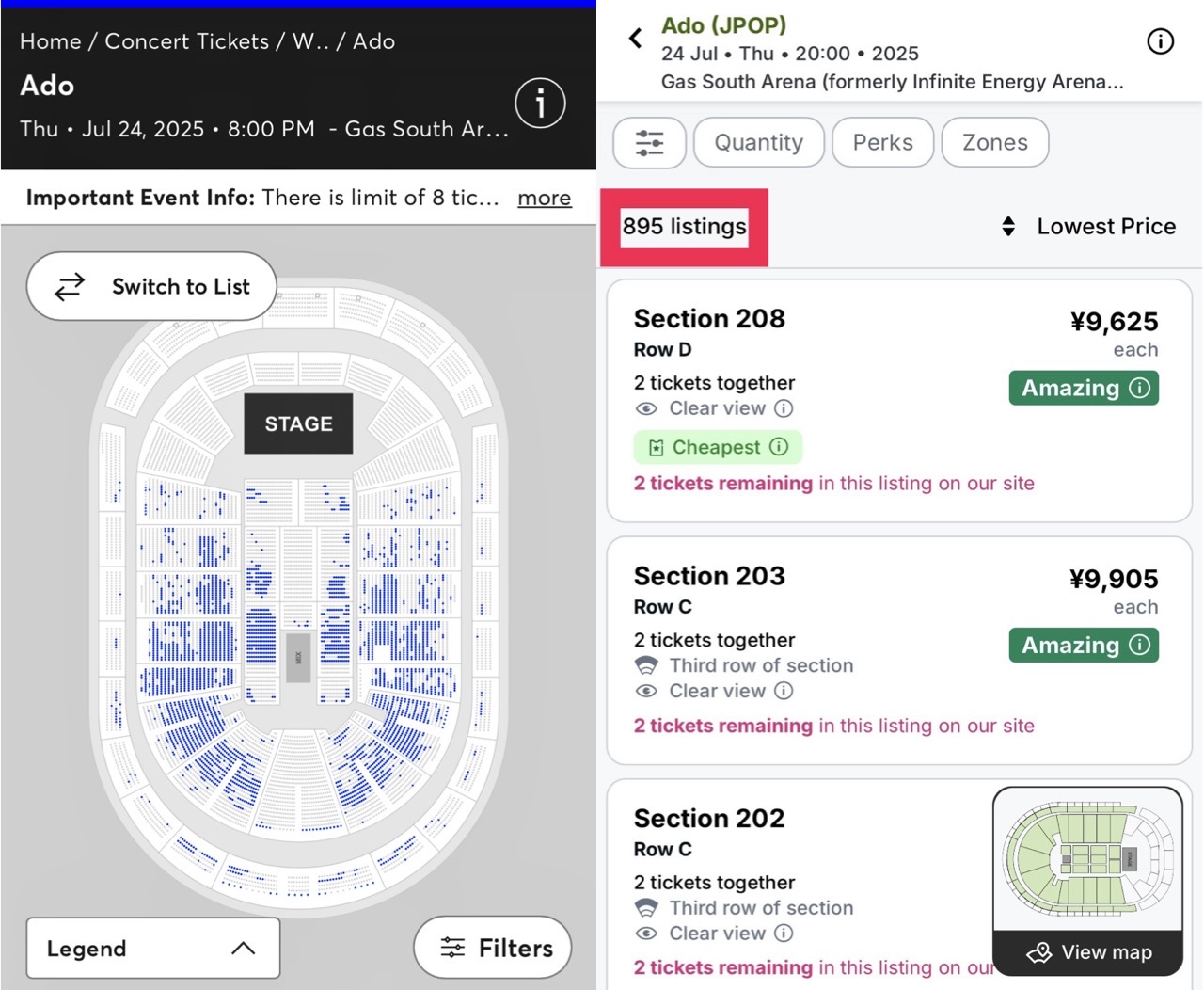The width and height of the screenshot is (1204, 990).
Task: Click the 'more' link in Important Event Info
Action: pyautogui.click(x=545, y=198)
